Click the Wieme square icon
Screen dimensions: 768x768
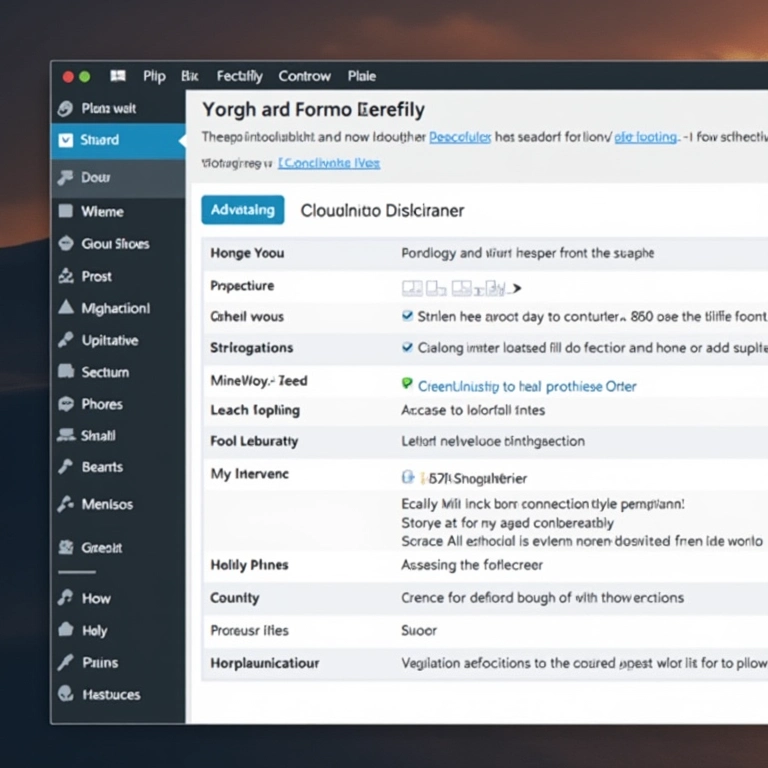tap(66, 211)
